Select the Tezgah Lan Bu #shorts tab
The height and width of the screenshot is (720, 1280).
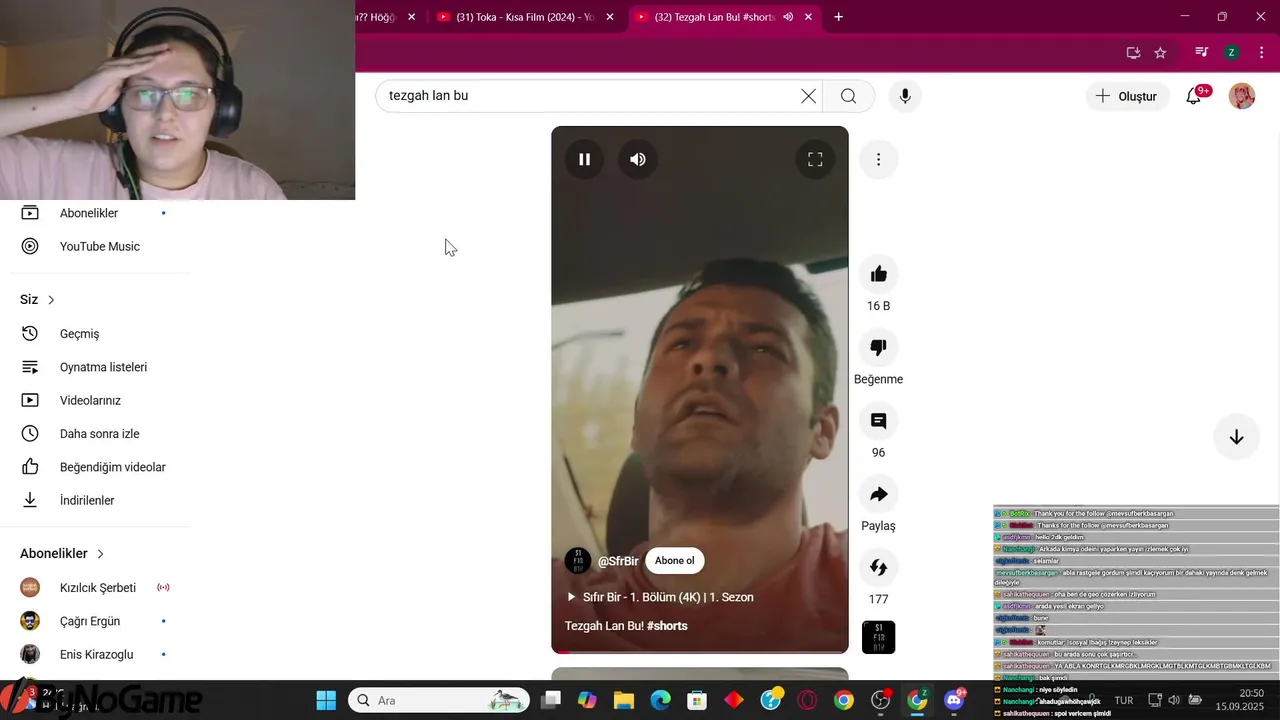714,17
